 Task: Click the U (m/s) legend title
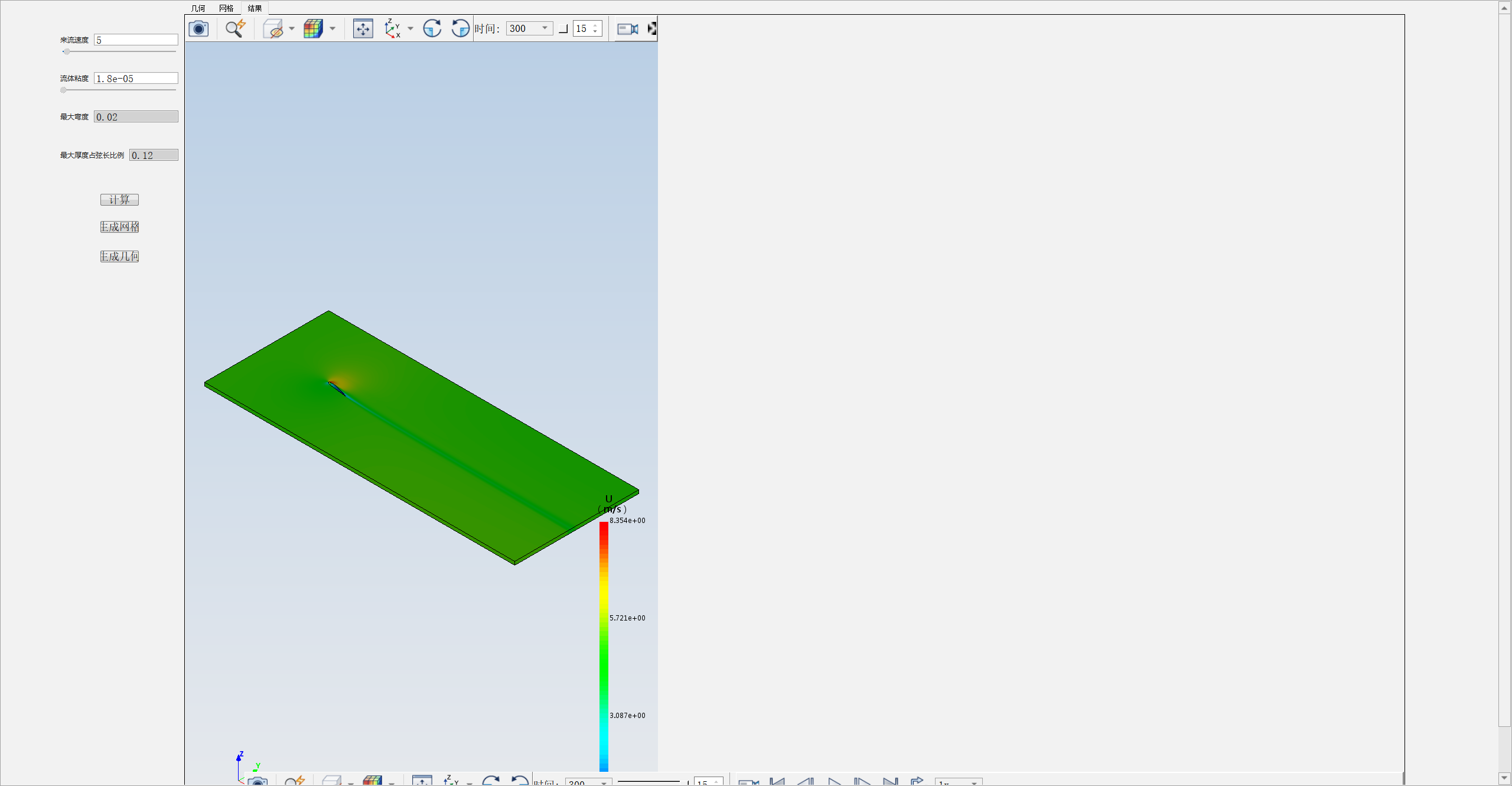coord(612,504)
